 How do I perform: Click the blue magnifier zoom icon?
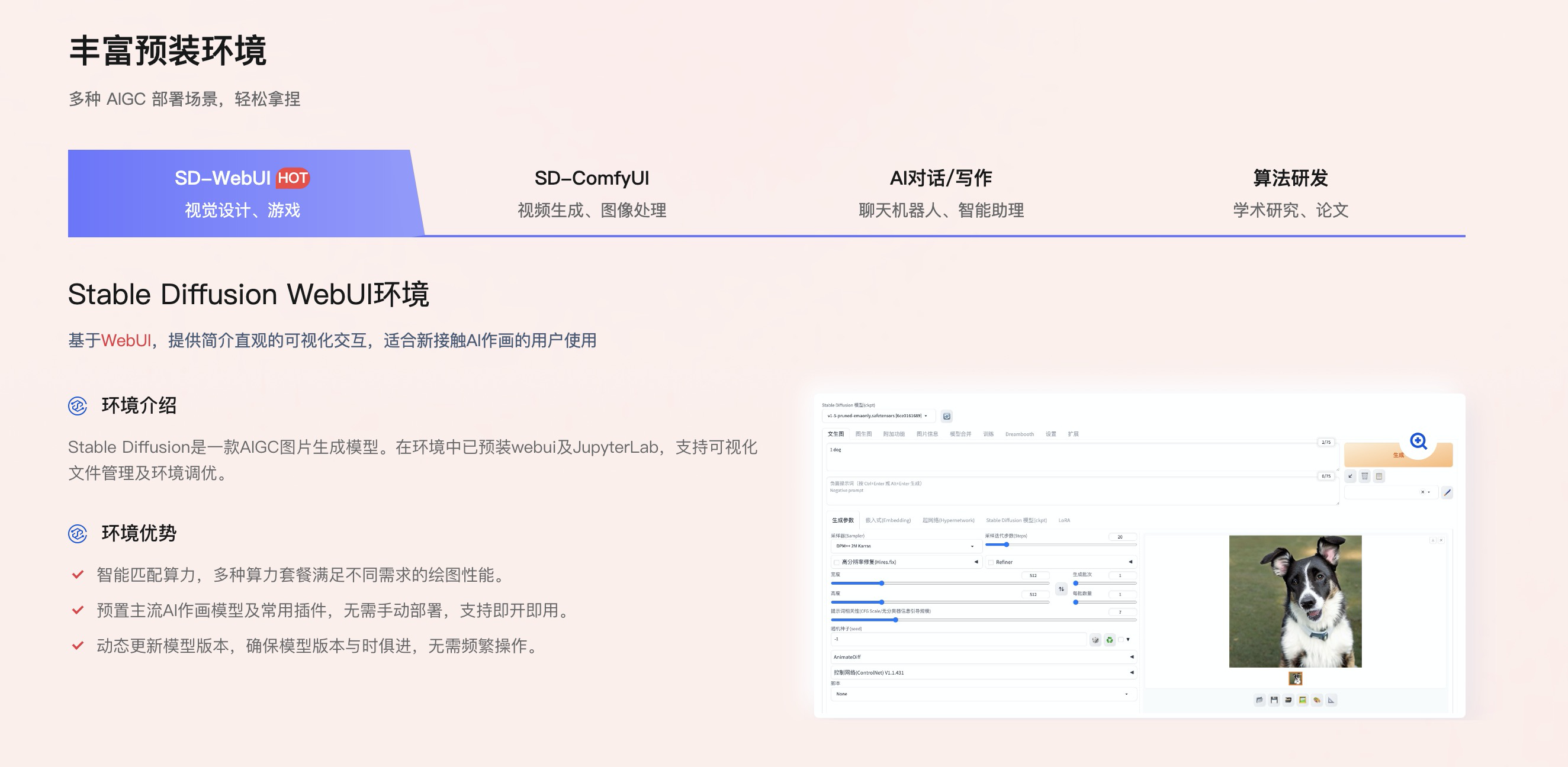click(x=1418, y=440)
